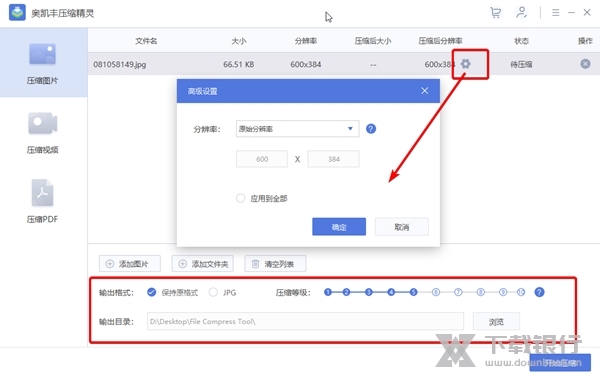Click the width field showing 600
The image size is (600, 376).
tap(262, 159)
